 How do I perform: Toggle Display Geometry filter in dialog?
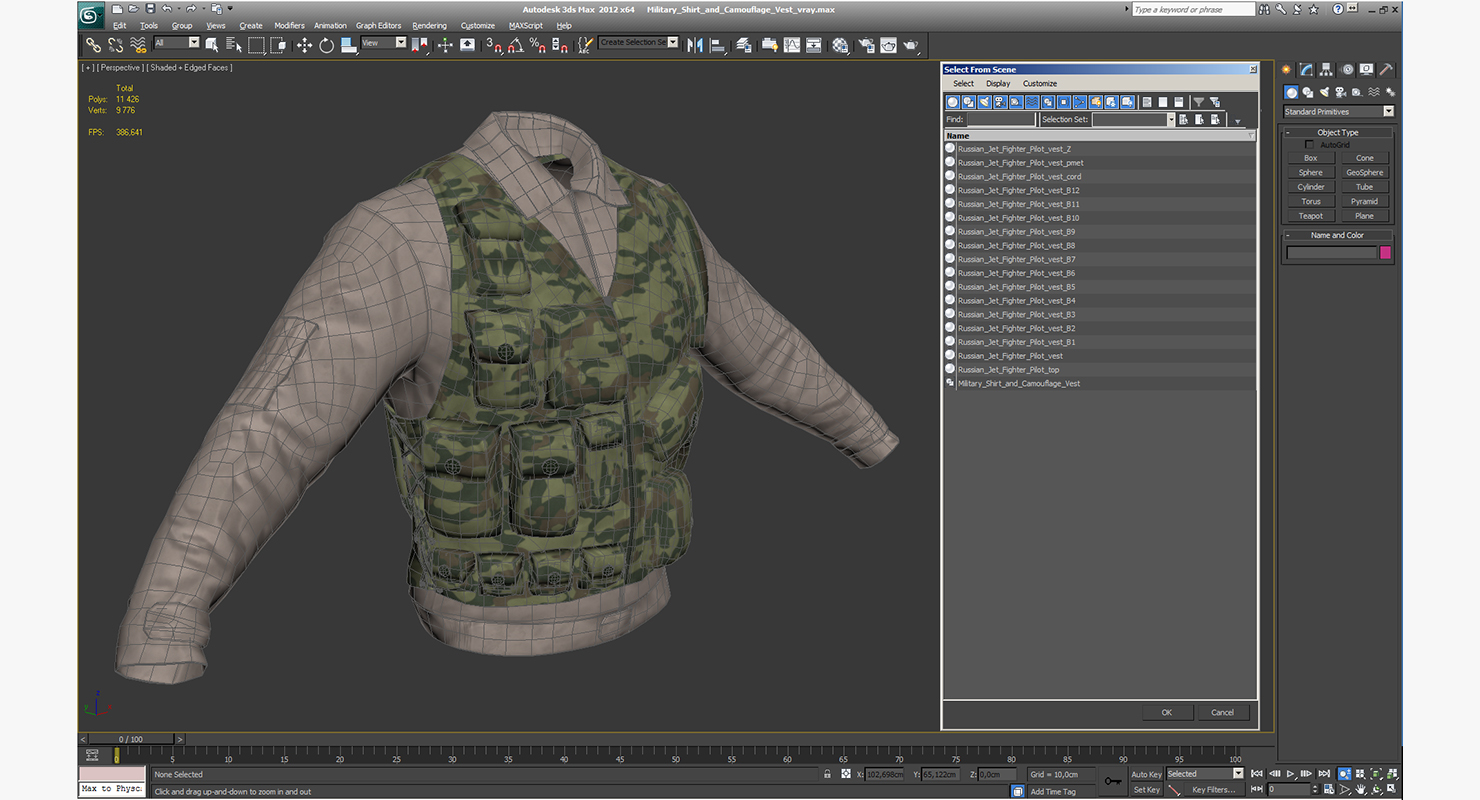click(953, 102)
